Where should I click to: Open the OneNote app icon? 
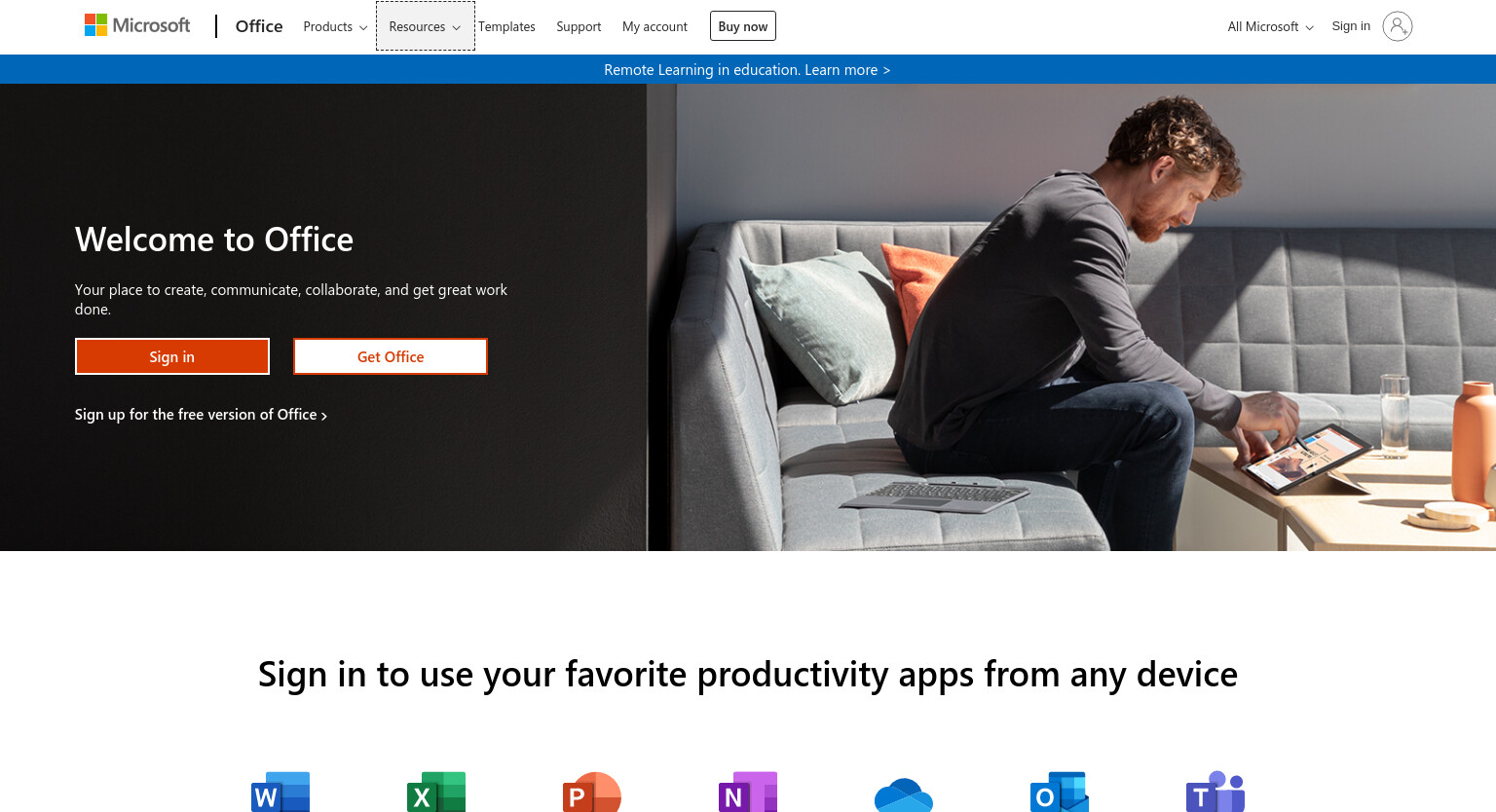(748, 793)
